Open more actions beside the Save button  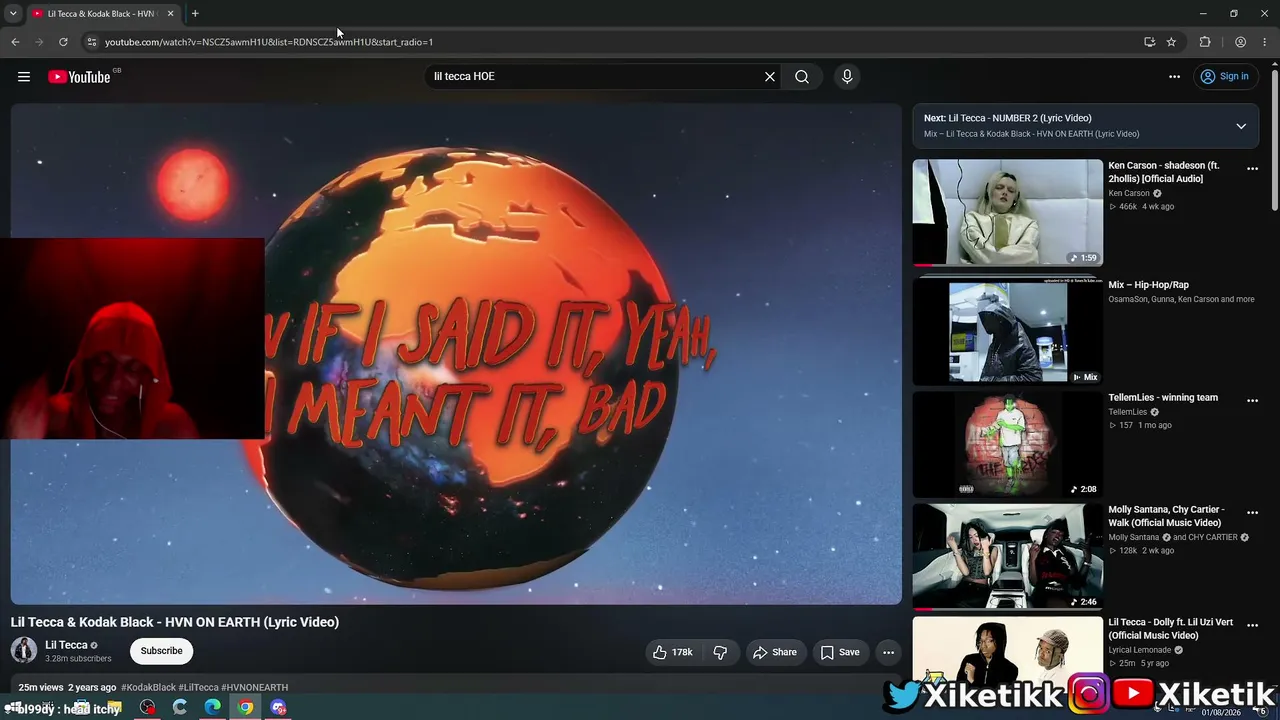(x=888, y=652)
